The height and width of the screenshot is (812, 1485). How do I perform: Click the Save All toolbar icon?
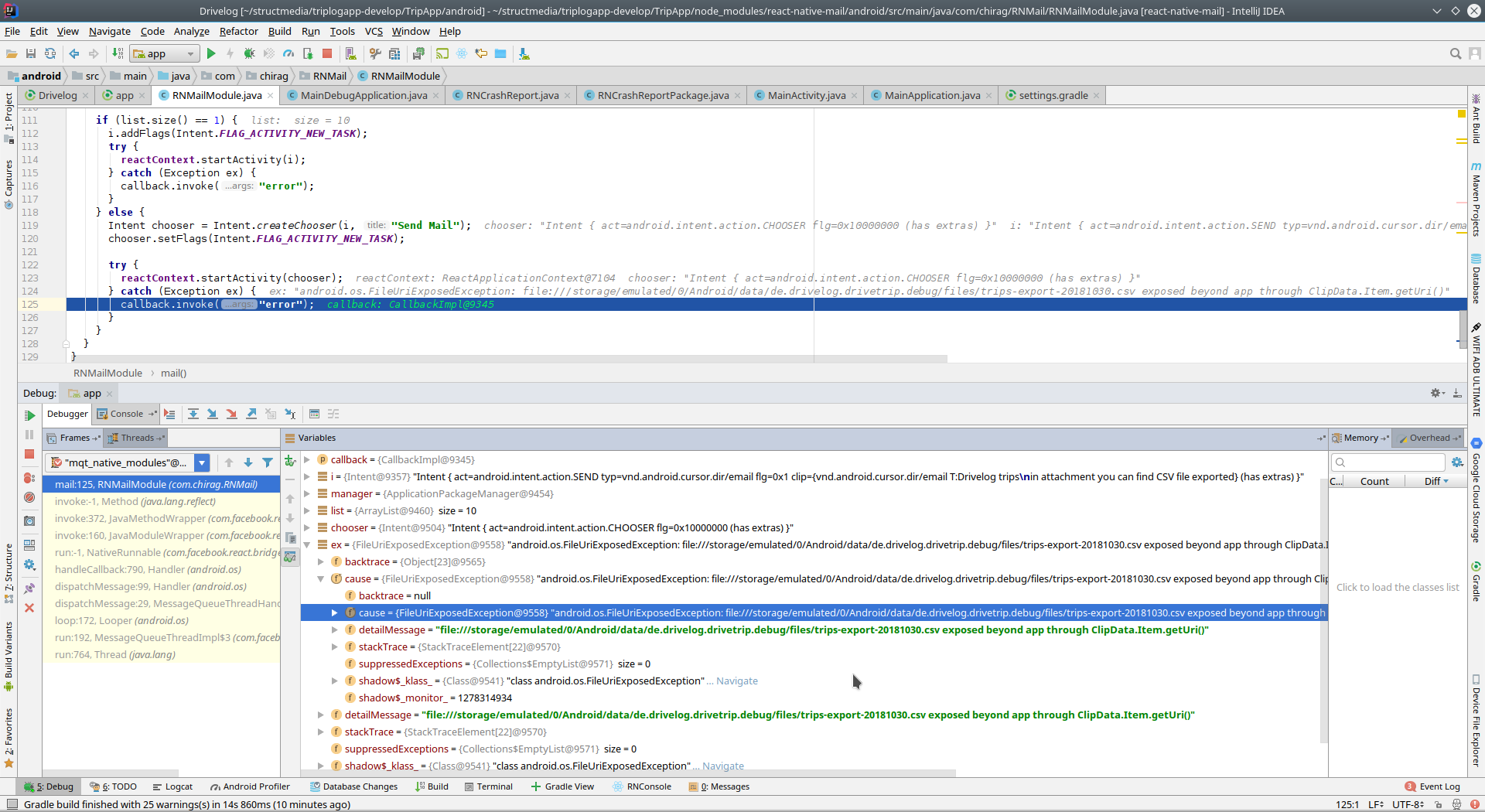(31, 53)
